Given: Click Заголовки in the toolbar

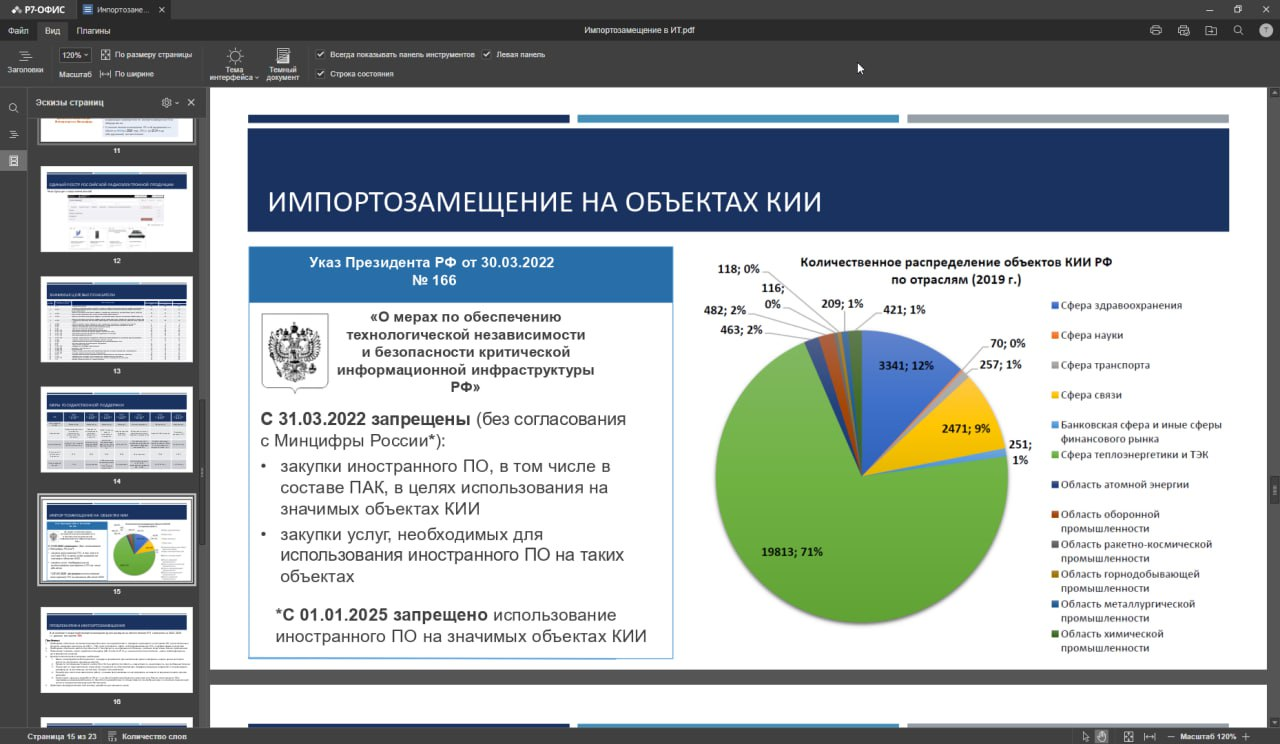Looking at the screenshot, I should coord(25,63).
